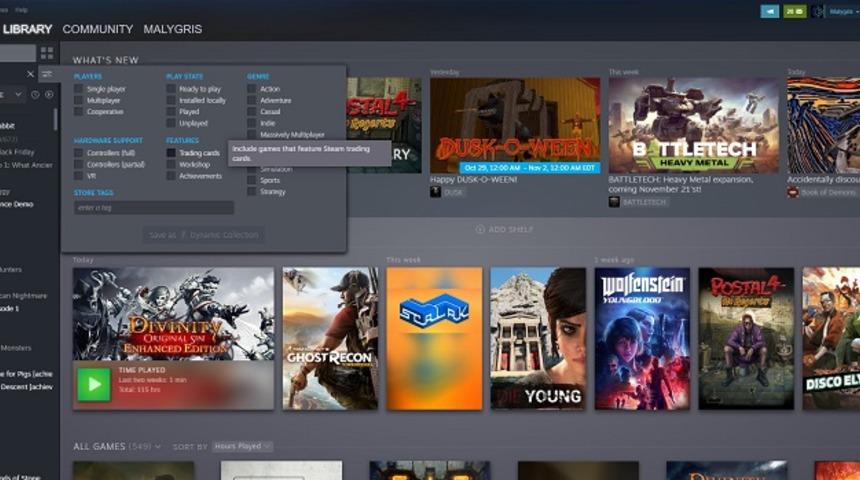Enable the Single player filter
The image size is (860, 480).
(78, 89)
